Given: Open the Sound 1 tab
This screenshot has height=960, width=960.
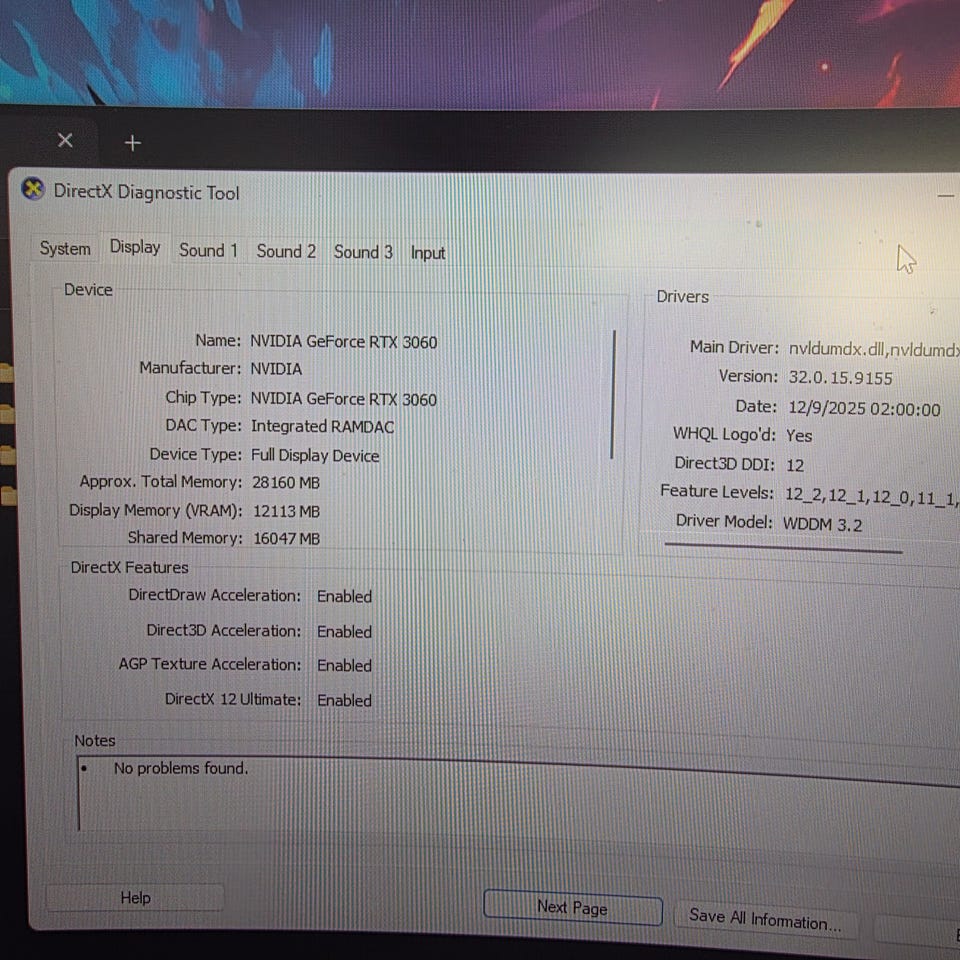Looking at the screenshot, I should (x=208, y=250).
